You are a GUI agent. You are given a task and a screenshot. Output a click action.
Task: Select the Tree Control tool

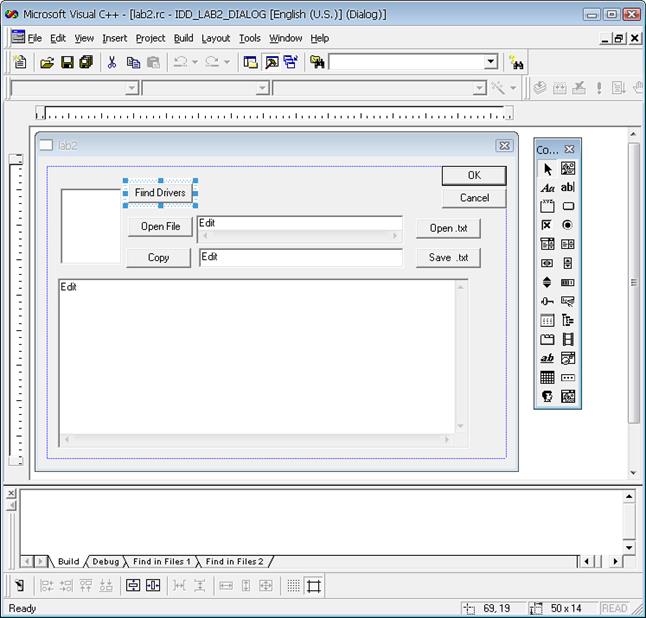(x=568, y=320)
